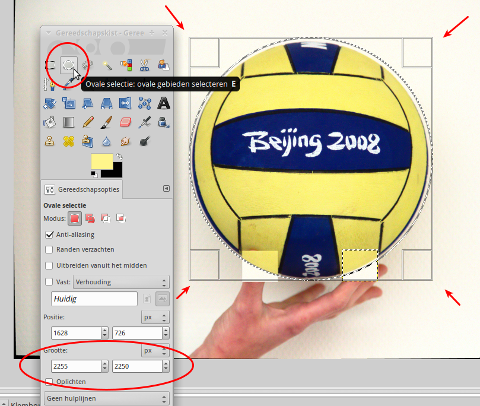Tick the Vast checkbox
Screen dimensions: 480x406
[49, 282]
